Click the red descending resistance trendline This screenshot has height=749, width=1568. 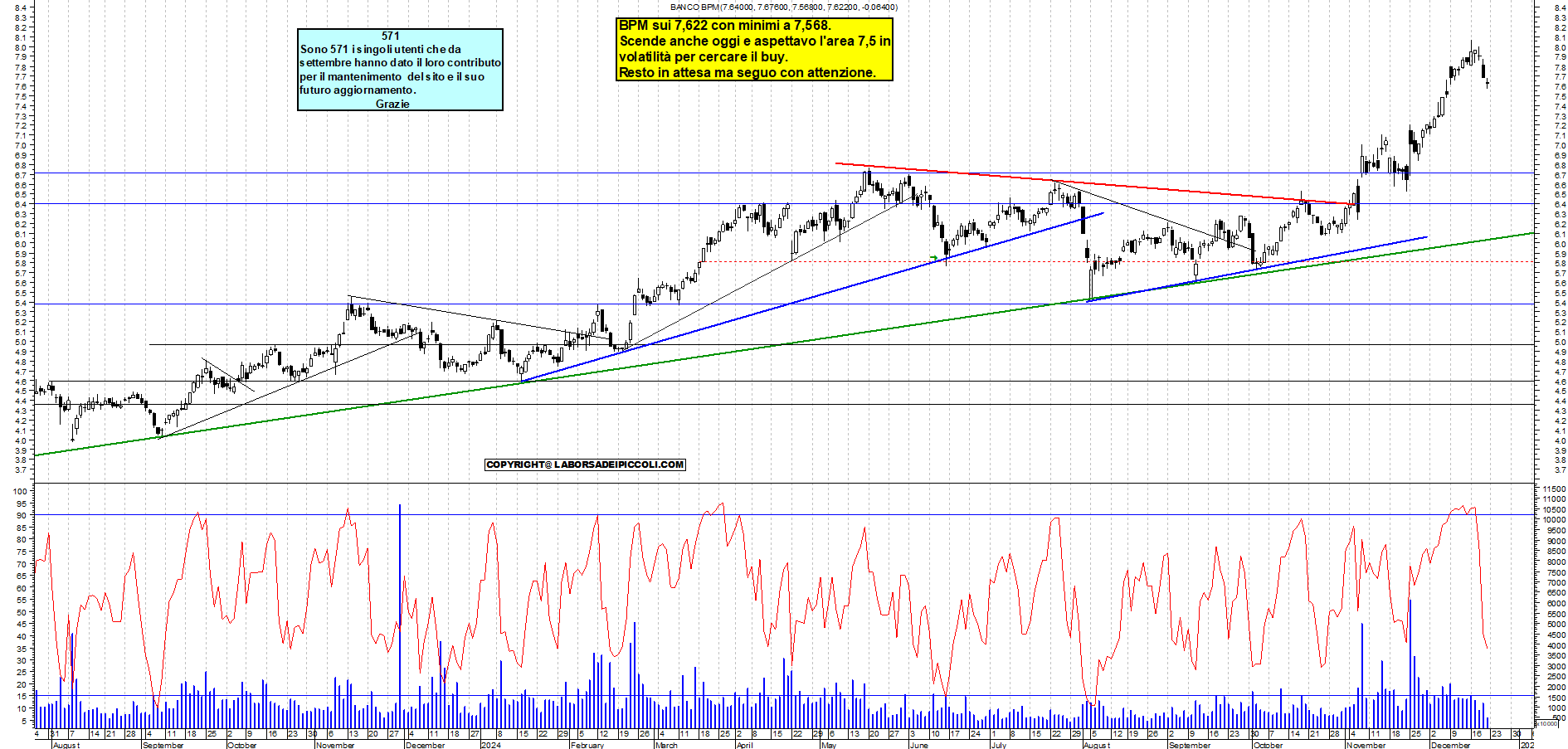click(x=1095, y=184)
